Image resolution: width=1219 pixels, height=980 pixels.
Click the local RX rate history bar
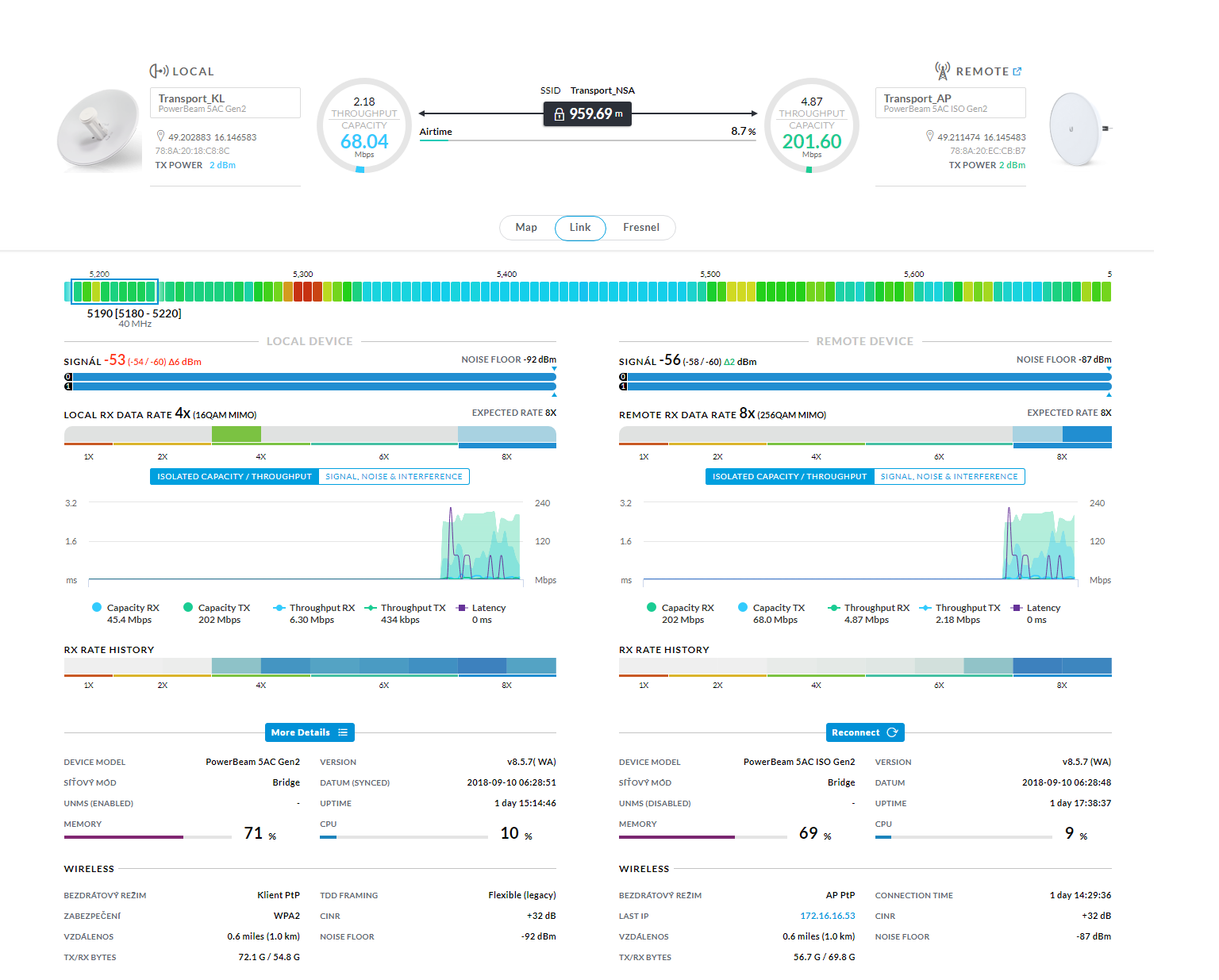click(x=310, y=667)
